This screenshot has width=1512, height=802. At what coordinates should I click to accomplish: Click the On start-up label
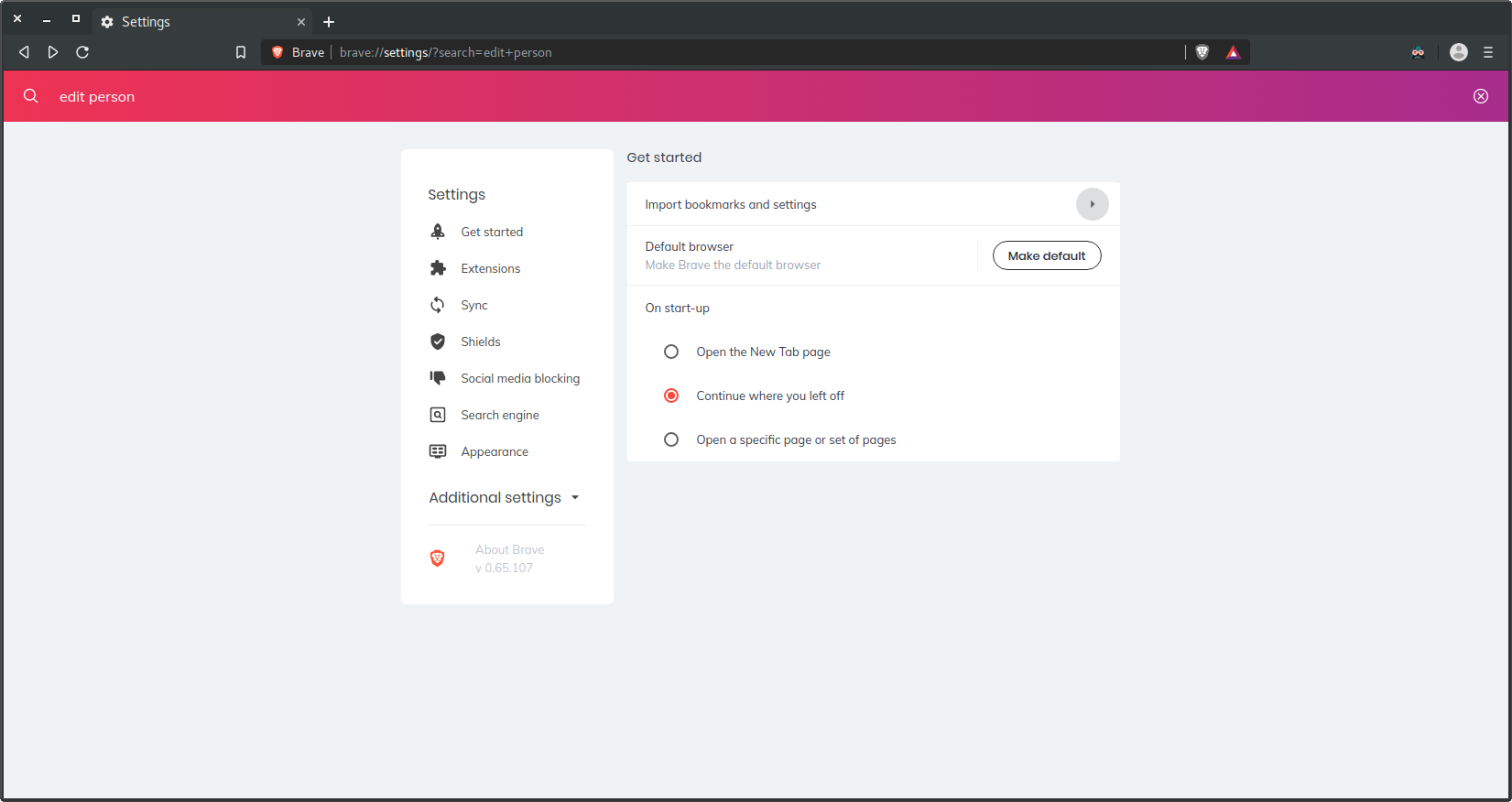(x=678, y=308)
